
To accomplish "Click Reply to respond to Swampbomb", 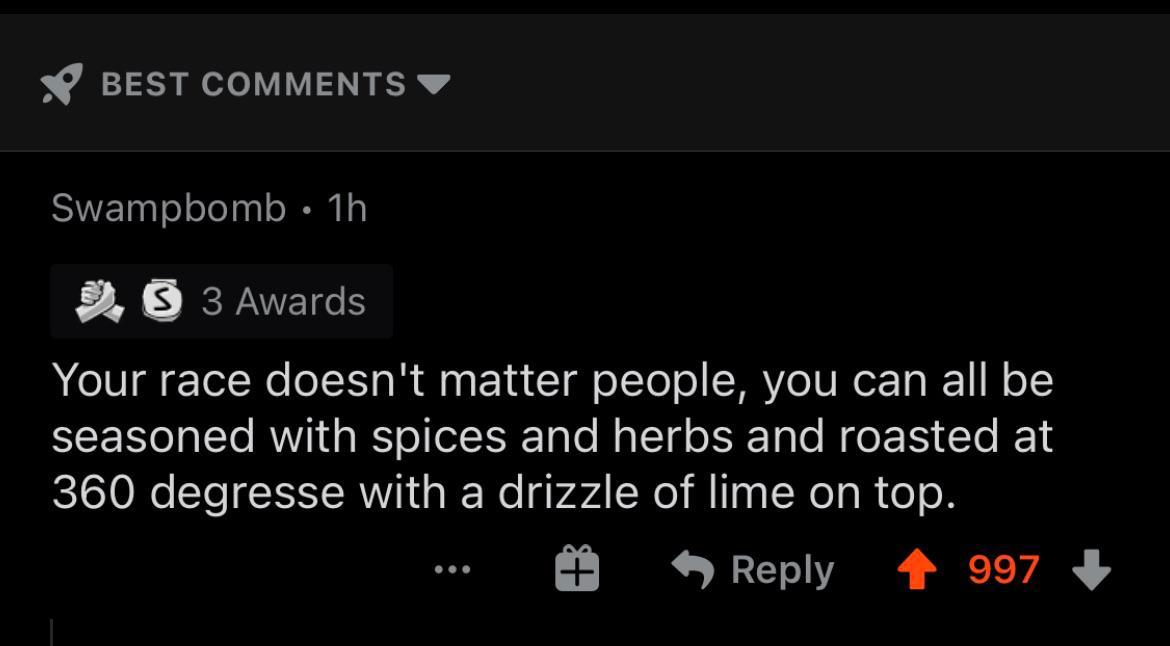I will 783,568.
